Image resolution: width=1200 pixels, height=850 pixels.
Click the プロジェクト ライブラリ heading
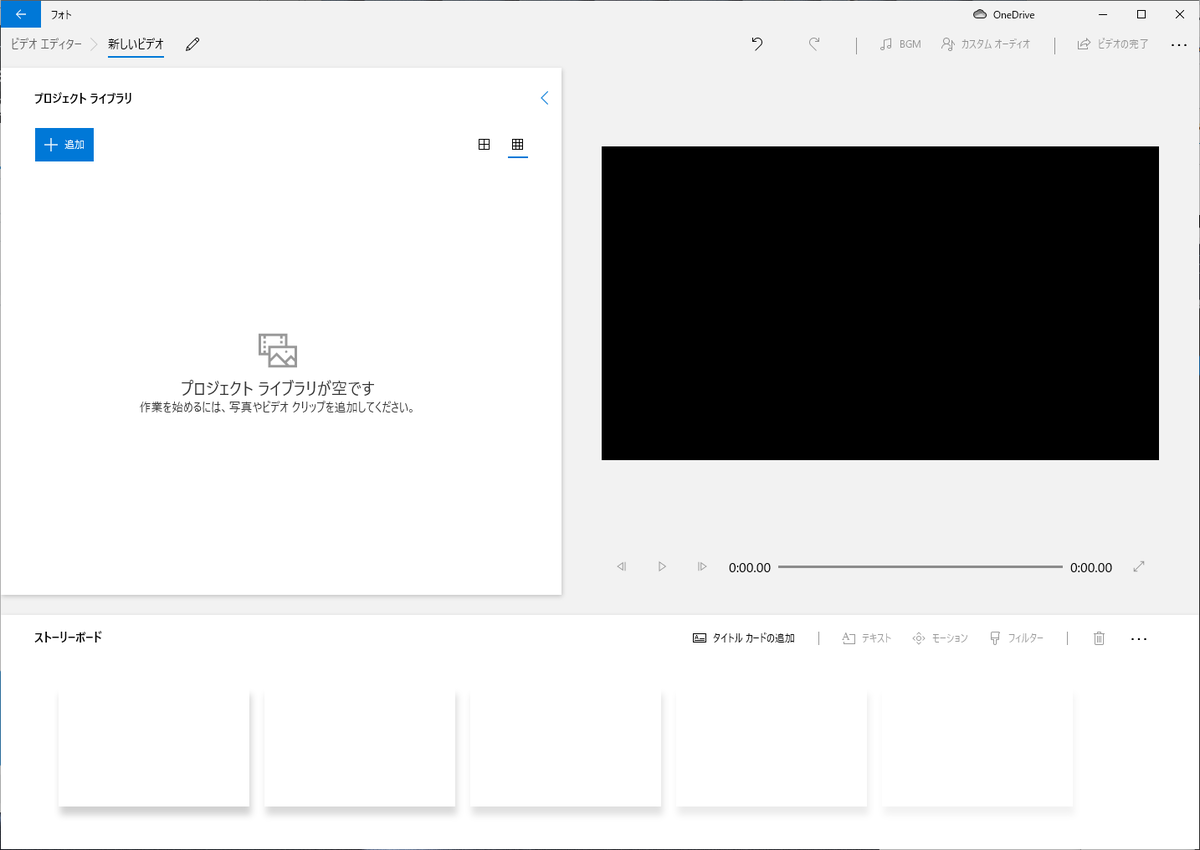[83, 98]
